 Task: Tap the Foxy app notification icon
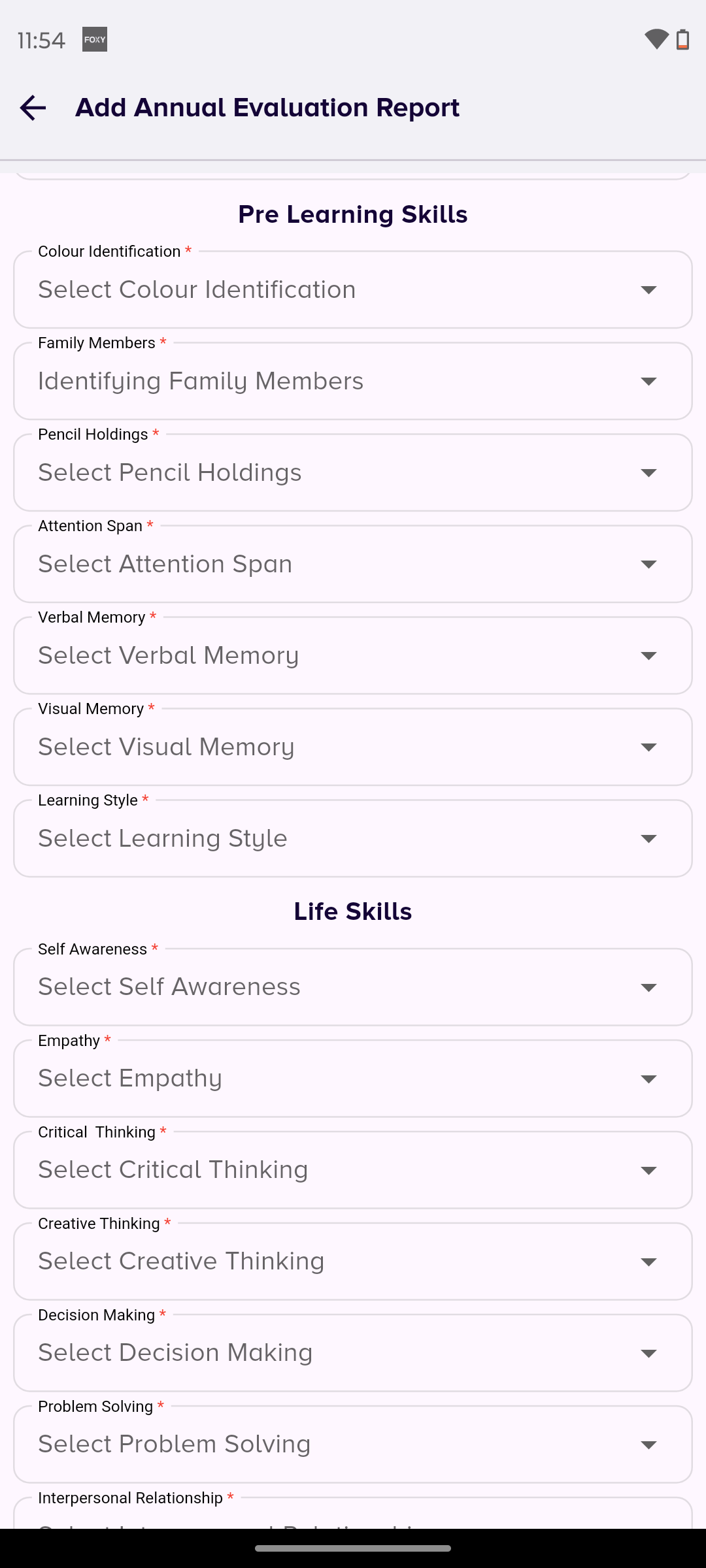click(x=95, y=40)
